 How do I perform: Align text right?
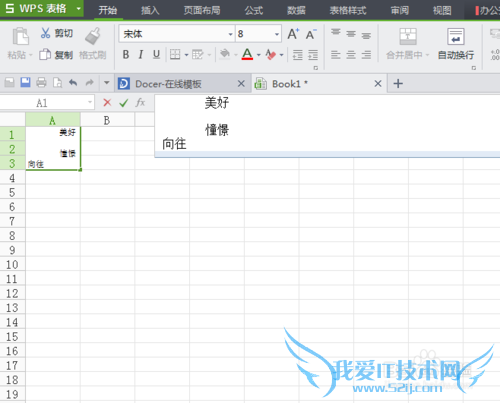tap(366, 55)
